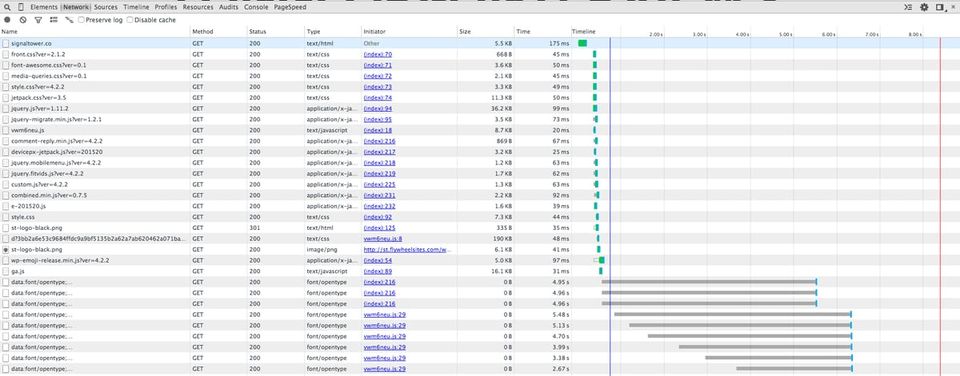Select the jquery.fitvids.js request
The height and width of the screenshot is (376, 960).
[x=48, y=173]
